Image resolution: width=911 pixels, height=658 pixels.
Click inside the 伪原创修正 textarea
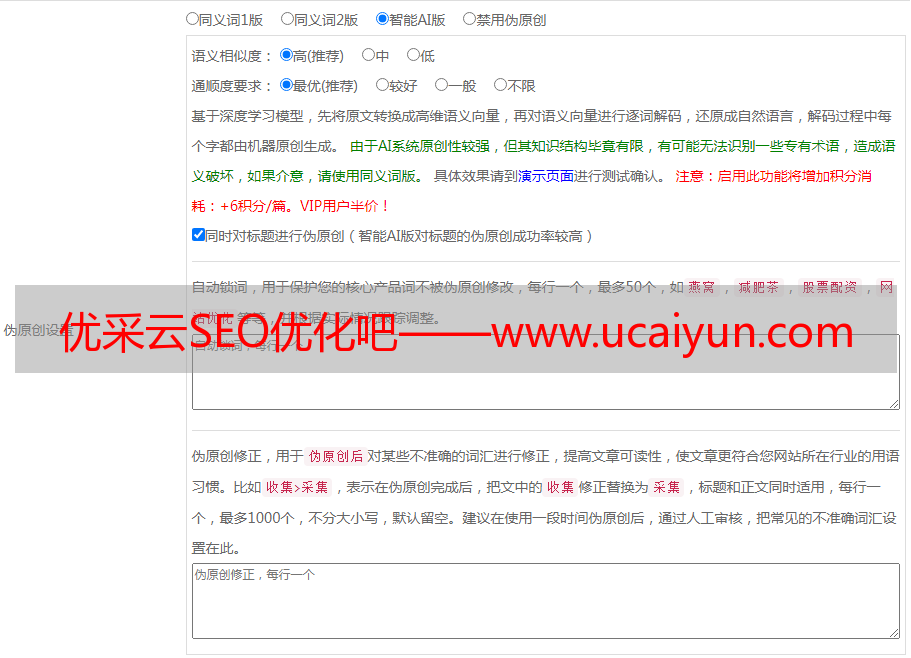(546, 601)
